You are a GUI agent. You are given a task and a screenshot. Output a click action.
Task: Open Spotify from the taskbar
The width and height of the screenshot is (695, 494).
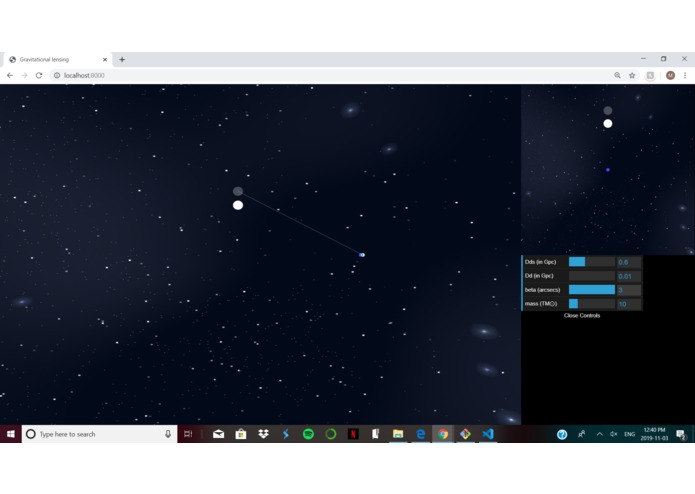(308, 434)
